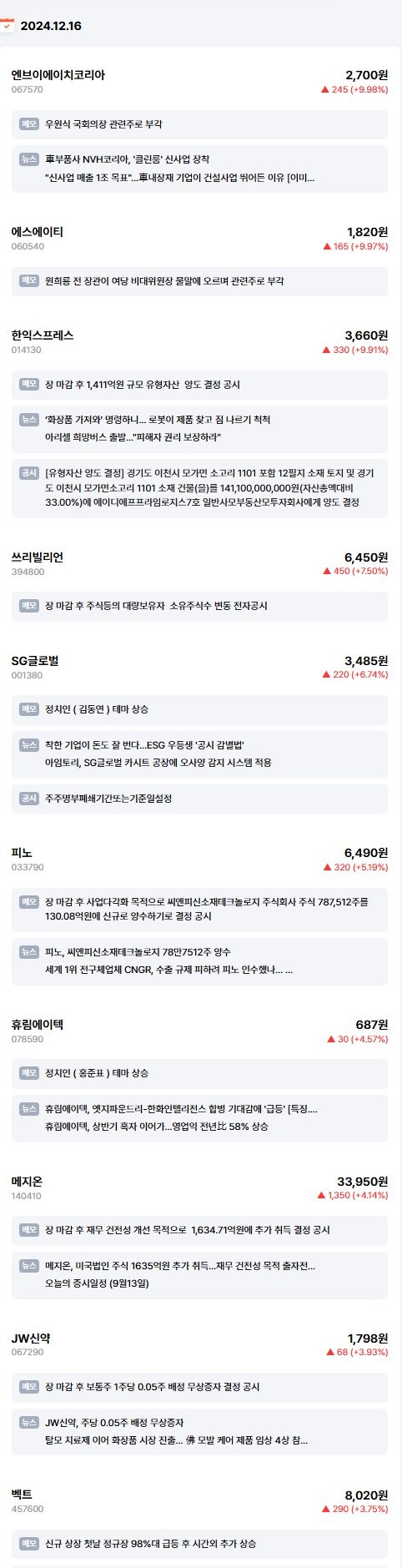Click the 공시 badge under 한익스프레스
This screenshot has height=1568, width=402.
(29, 472)
